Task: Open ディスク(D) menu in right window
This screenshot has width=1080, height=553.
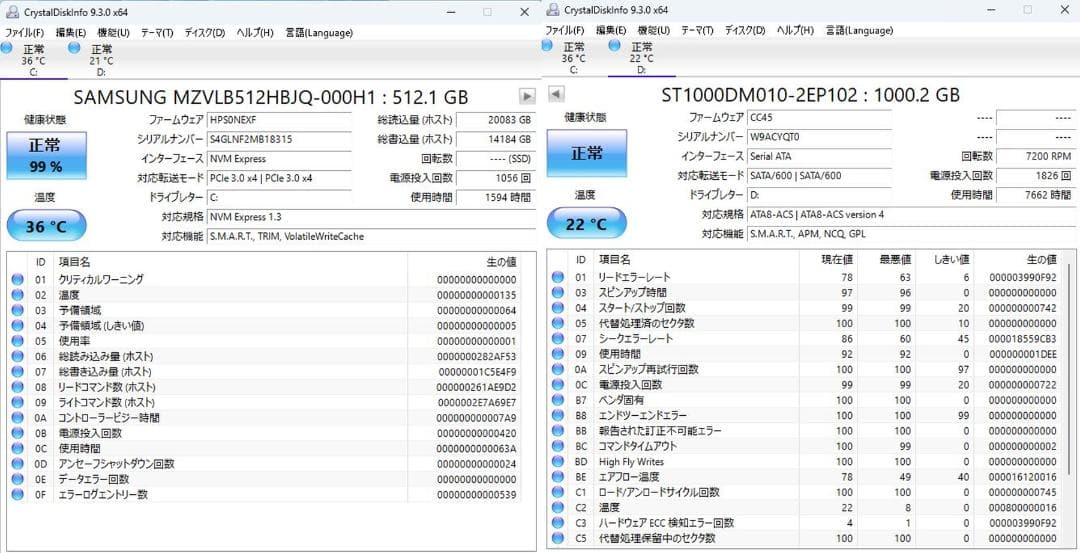Action: [x=745, y=30]
